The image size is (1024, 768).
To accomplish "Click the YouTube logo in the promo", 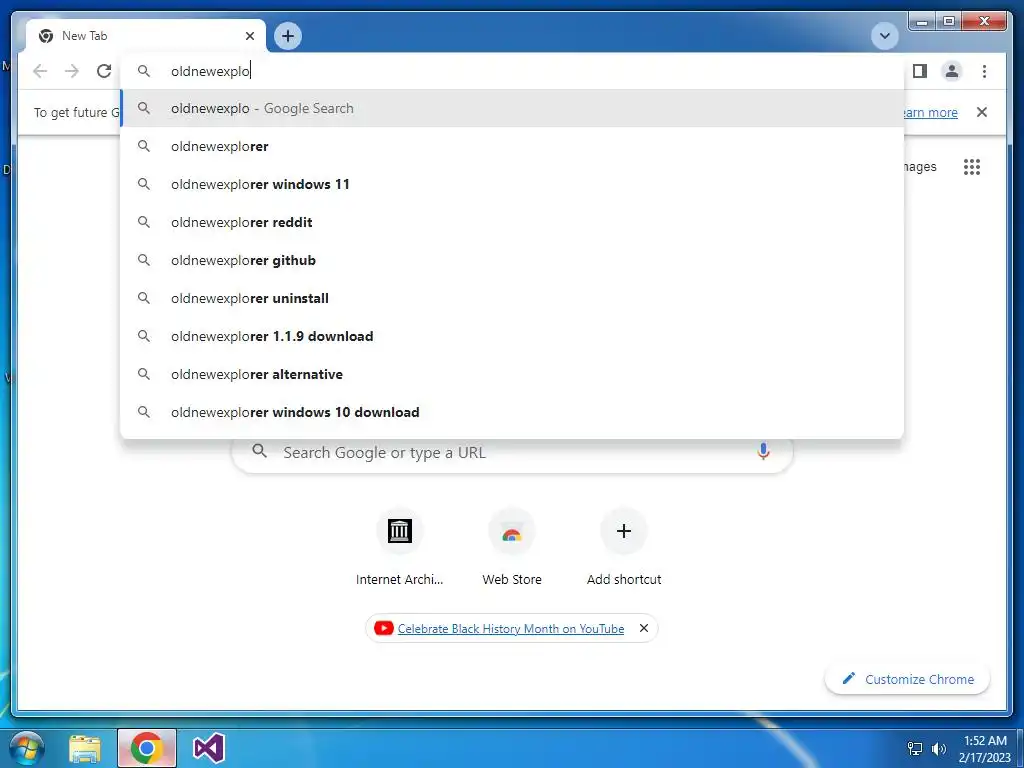I will point(383,628).
